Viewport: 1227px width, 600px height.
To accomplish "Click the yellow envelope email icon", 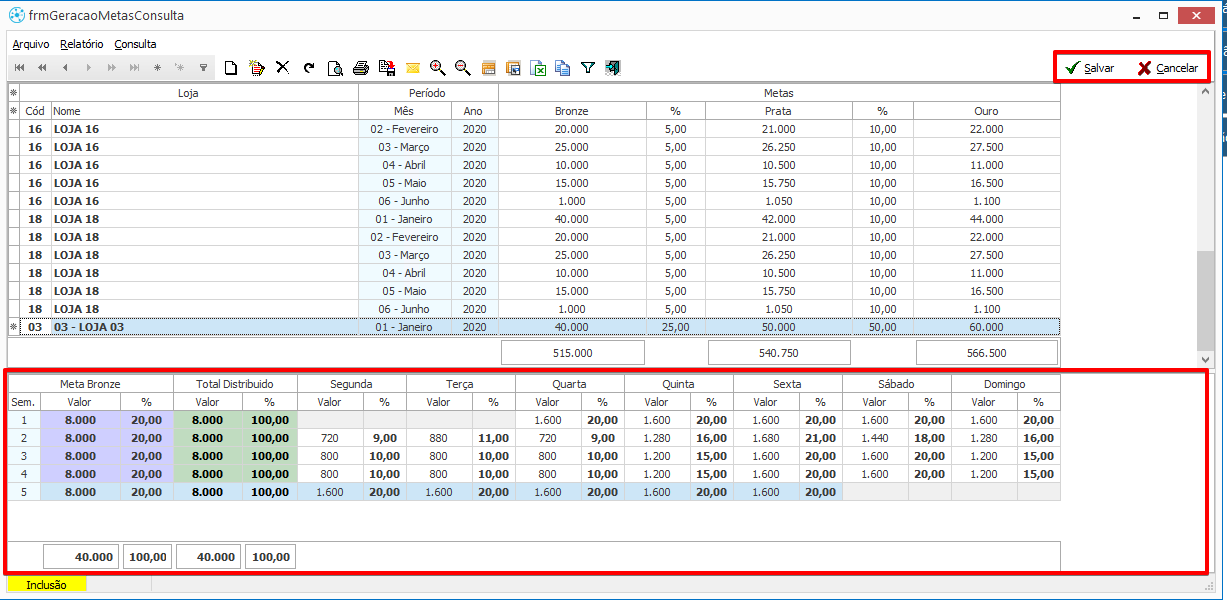I will 412,68.
